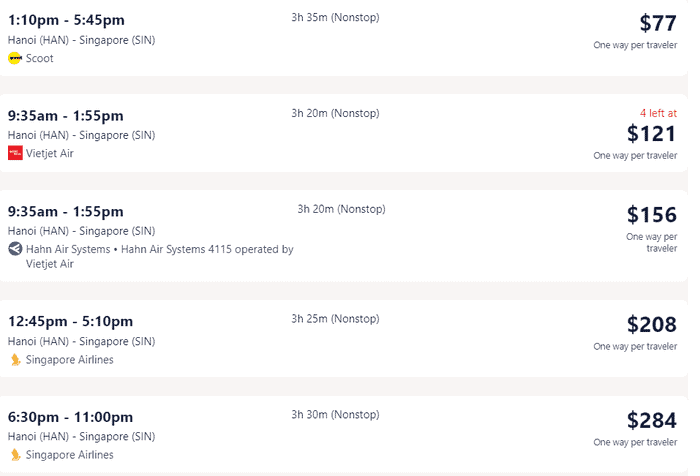Click Singapore Airlines logo on 12:45pm flight
This screenshot has width=700, height=476.
coord(16,359)
